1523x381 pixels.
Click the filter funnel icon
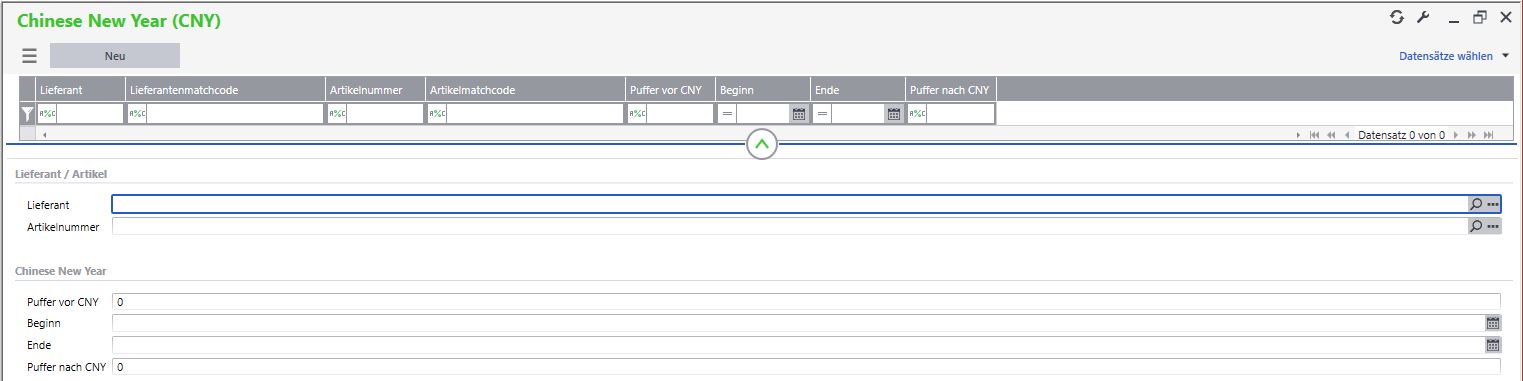tap(28, 114)
